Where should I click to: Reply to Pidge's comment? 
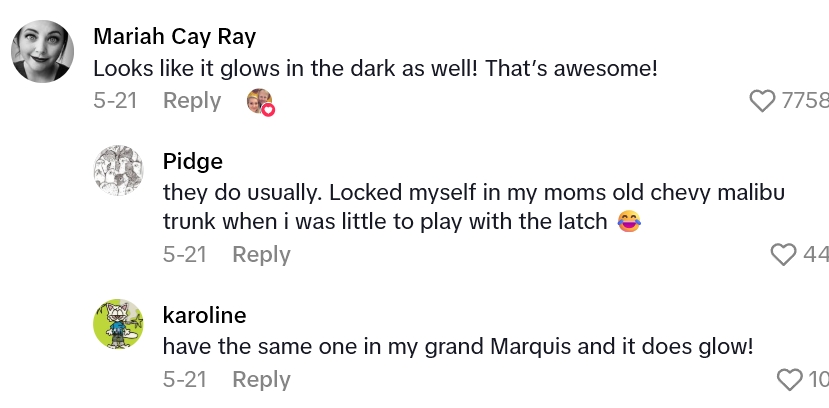click(x=261, y=255)
